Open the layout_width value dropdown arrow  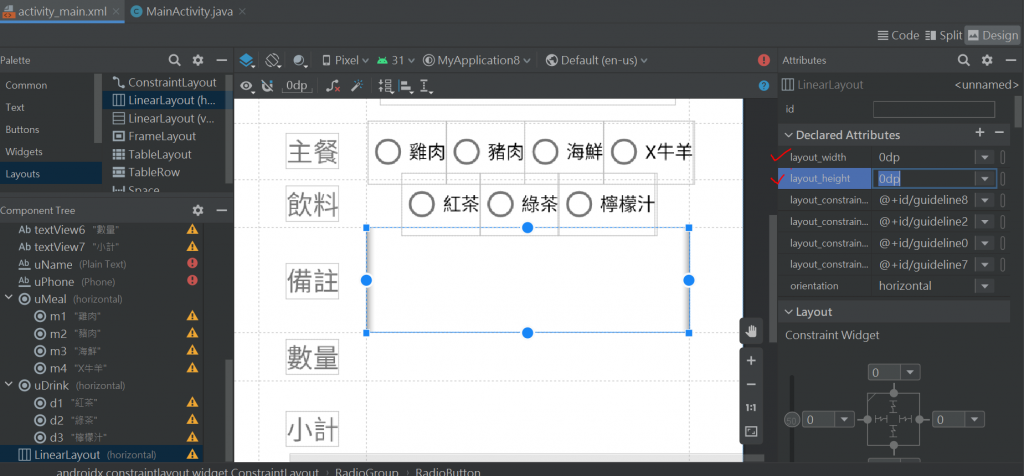click(984, 157)
